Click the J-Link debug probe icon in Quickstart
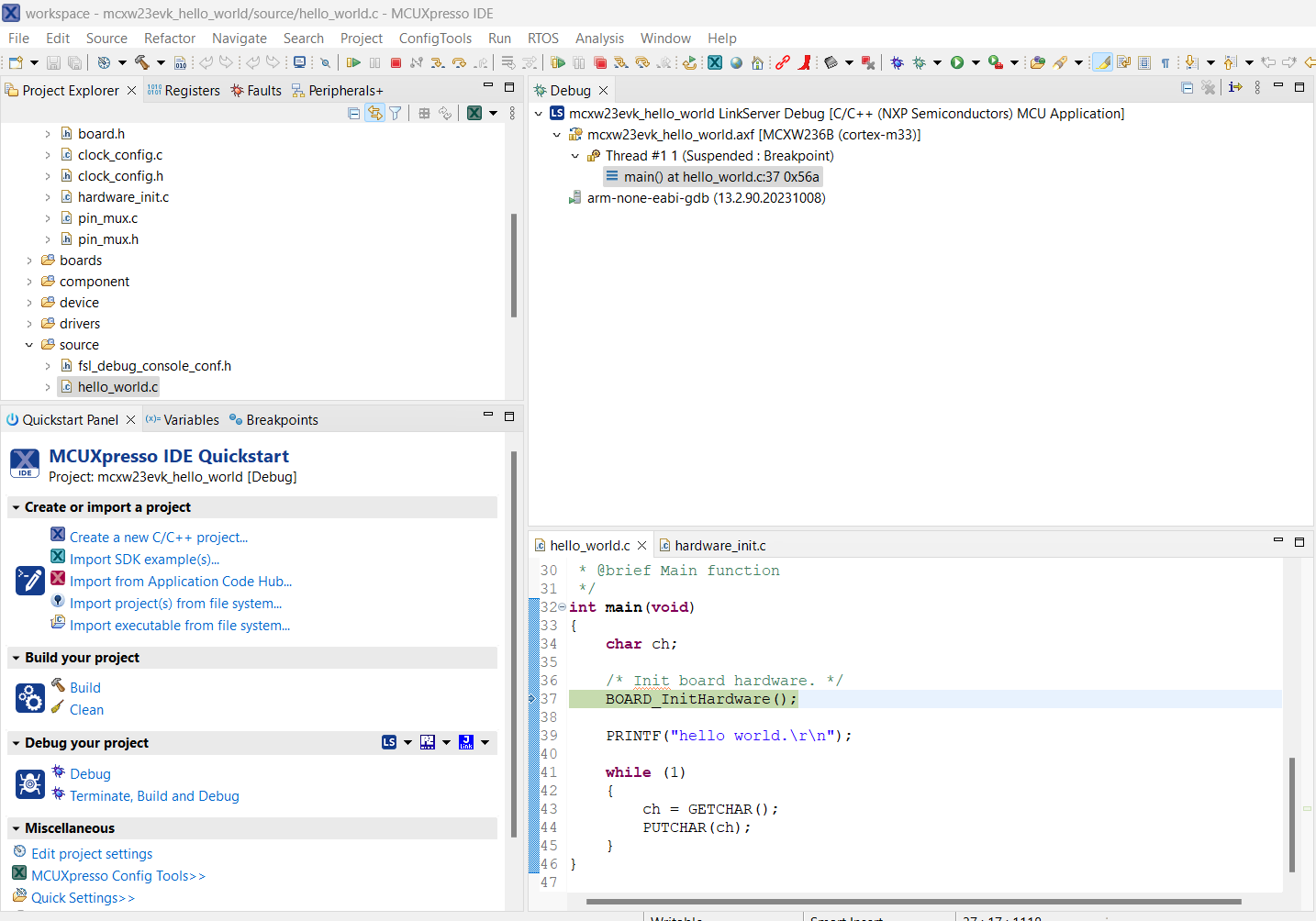 [466, 742]
